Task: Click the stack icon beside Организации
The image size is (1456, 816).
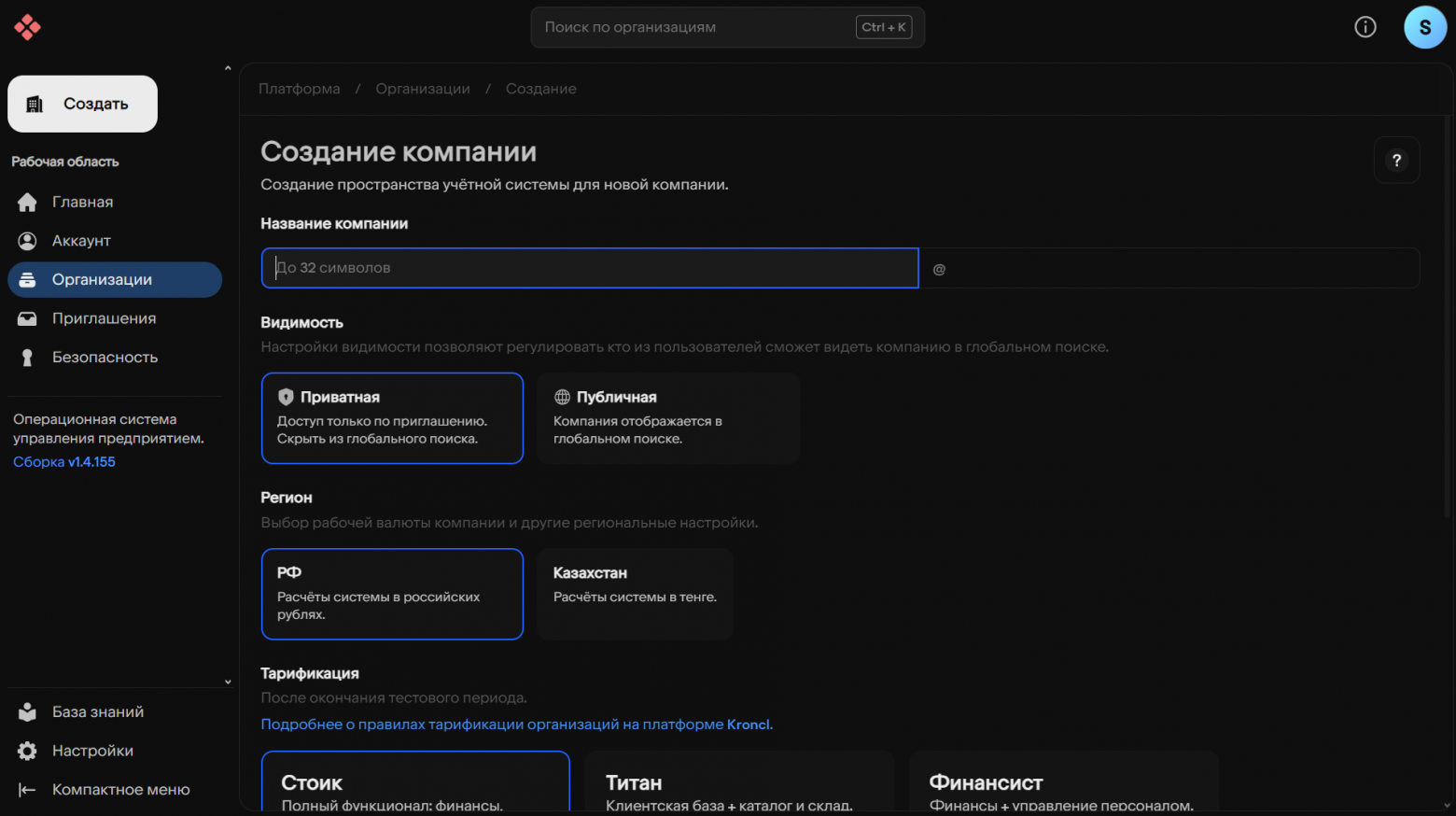Action: (27, 279)
